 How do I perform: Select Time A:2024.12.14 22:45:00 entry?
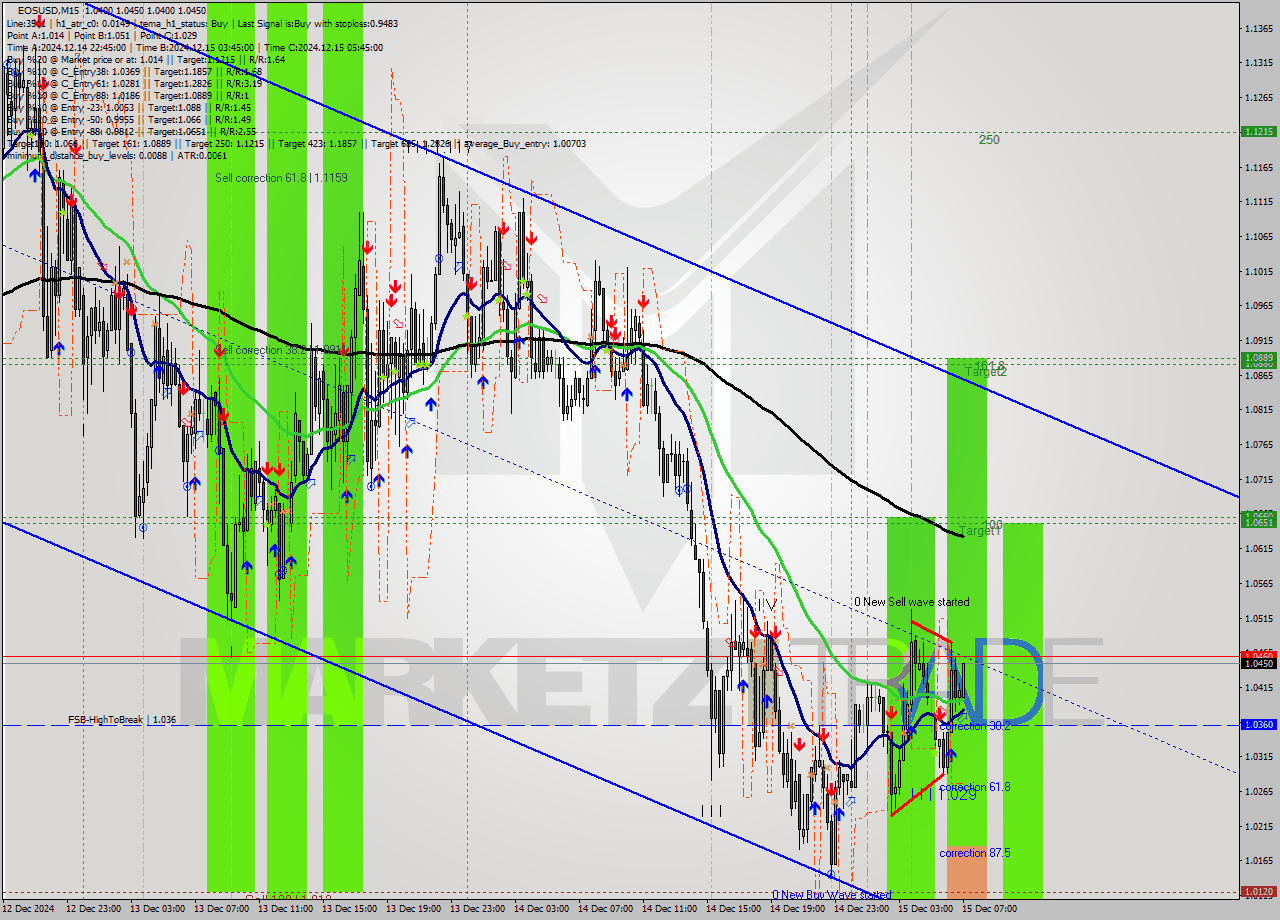point(67,47)
